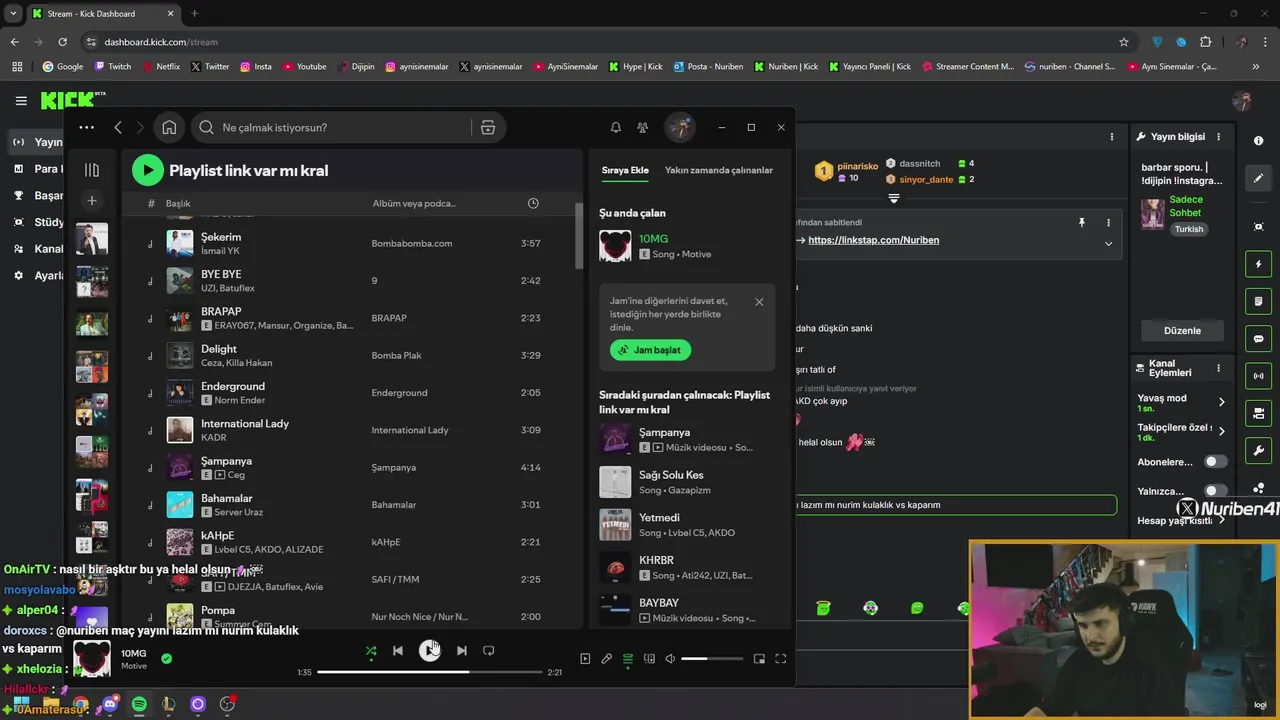Screen dimensions: 1280x720
Task: Switch to the Sıraya Ekle tab
Action: pyautogui.click(x=625, y=170)
